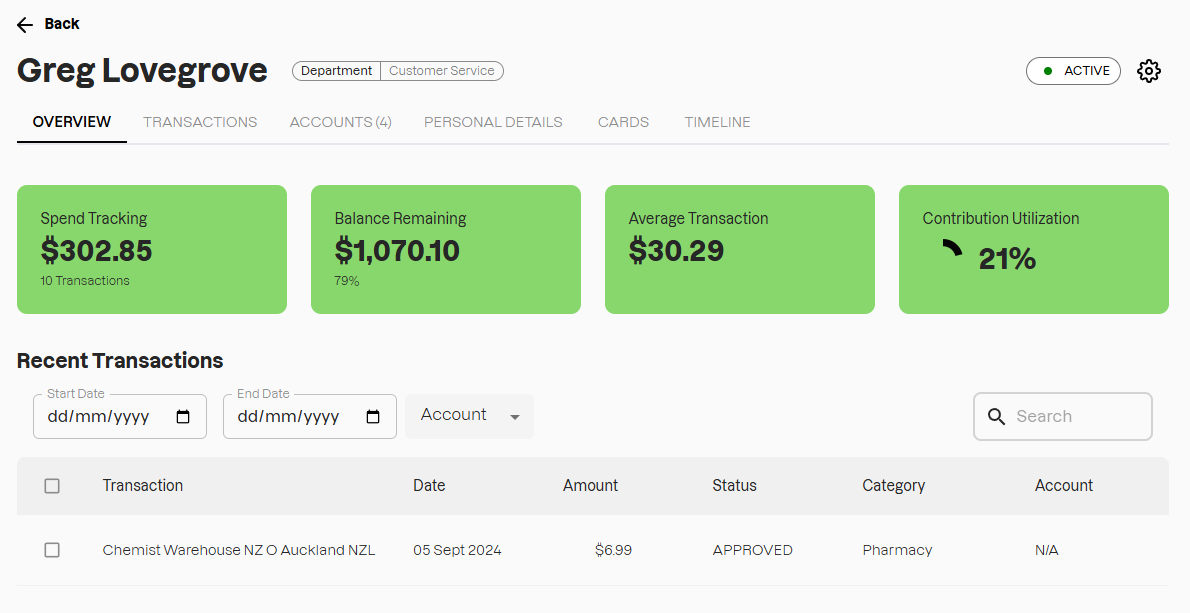The image size is (1190, 613).
Task: Click the Customer Service department tag
Action: [441, 71]
